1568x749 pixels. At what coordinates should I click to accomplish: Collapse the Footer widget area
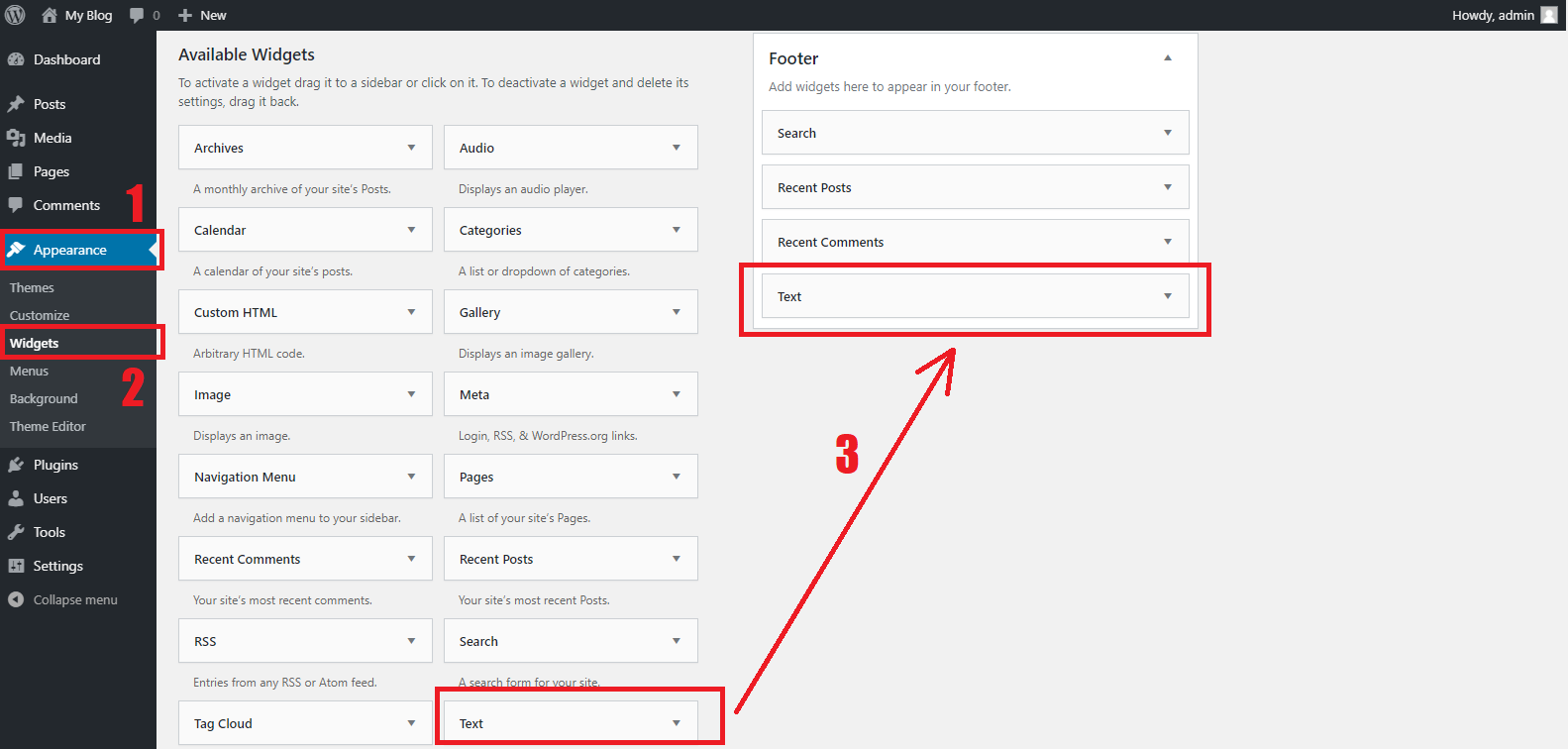click(x=1168, y=58)
